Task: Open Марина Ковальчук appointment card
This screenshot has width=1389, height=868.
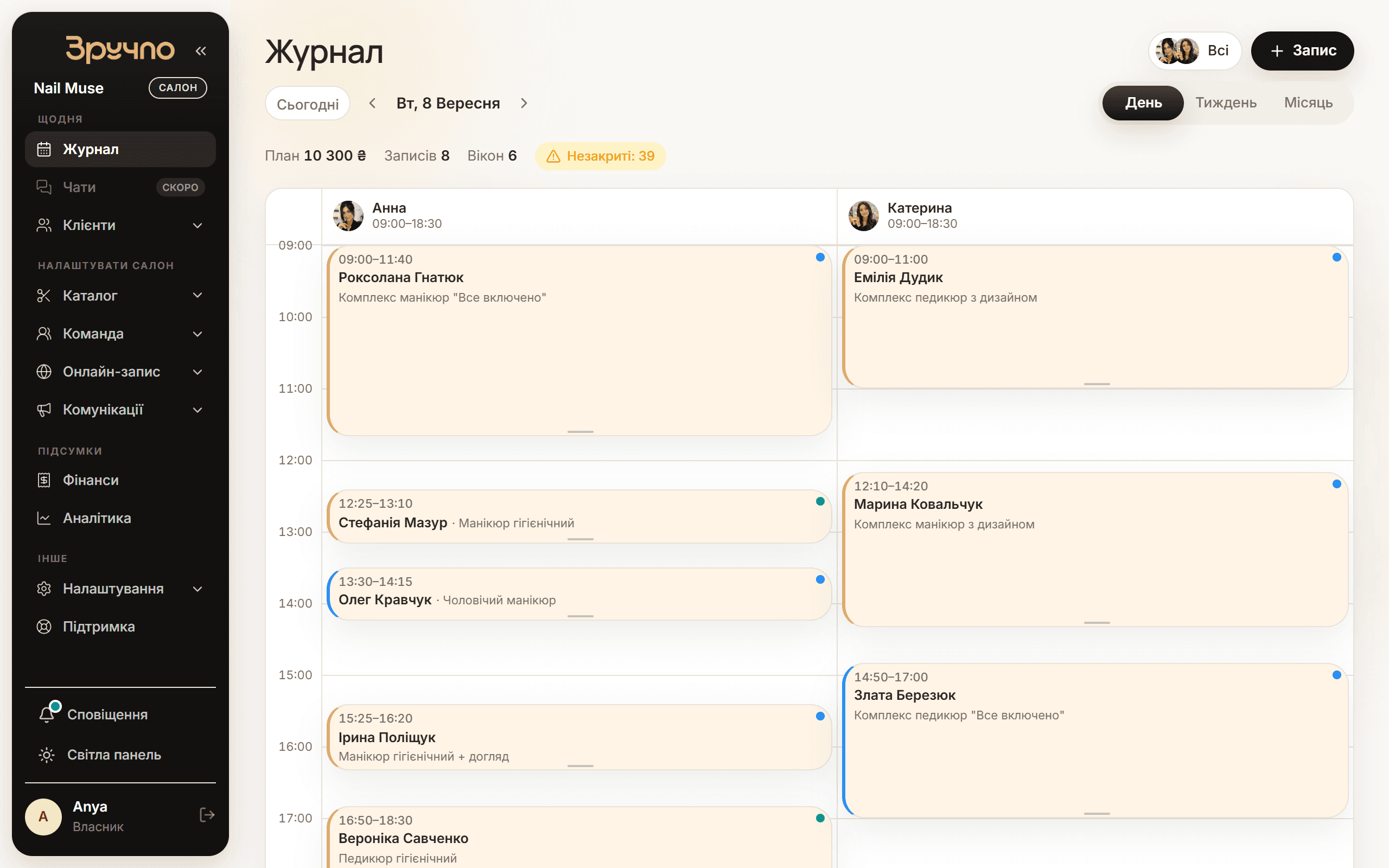Action: [x=1095, y=550]
